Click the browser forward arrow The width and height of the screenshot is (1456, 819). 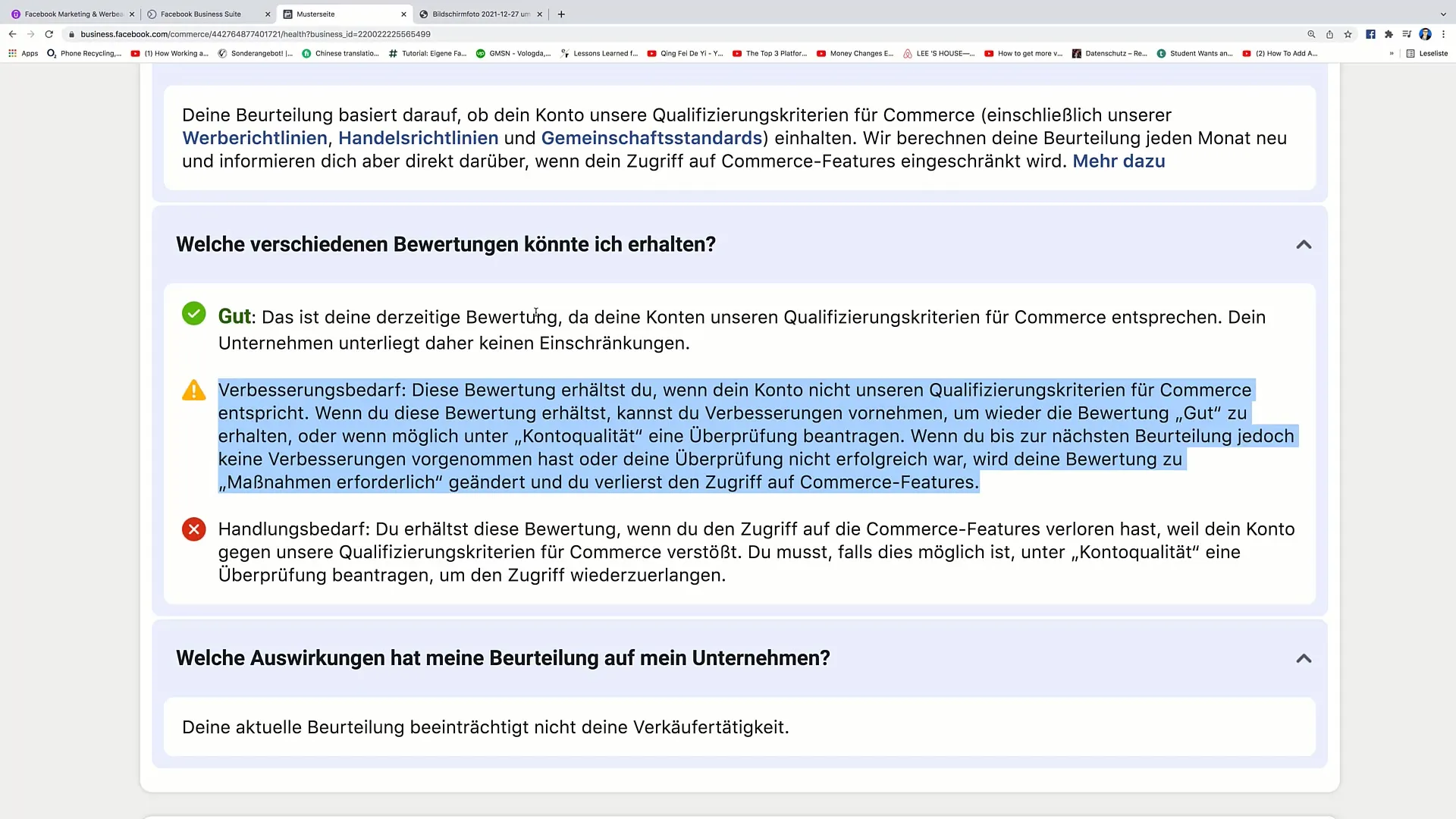[x=30, y=34]
